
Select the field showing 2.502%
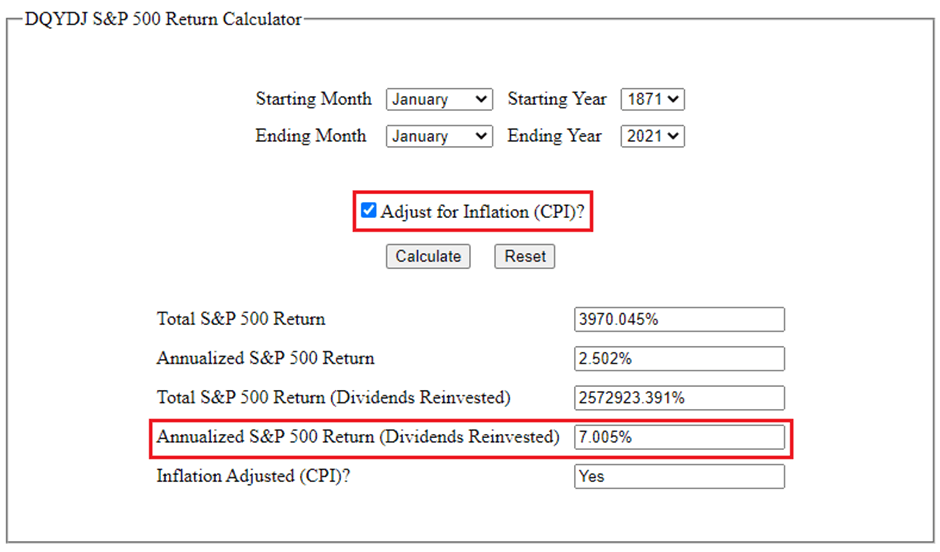click(x=679, y=359)
